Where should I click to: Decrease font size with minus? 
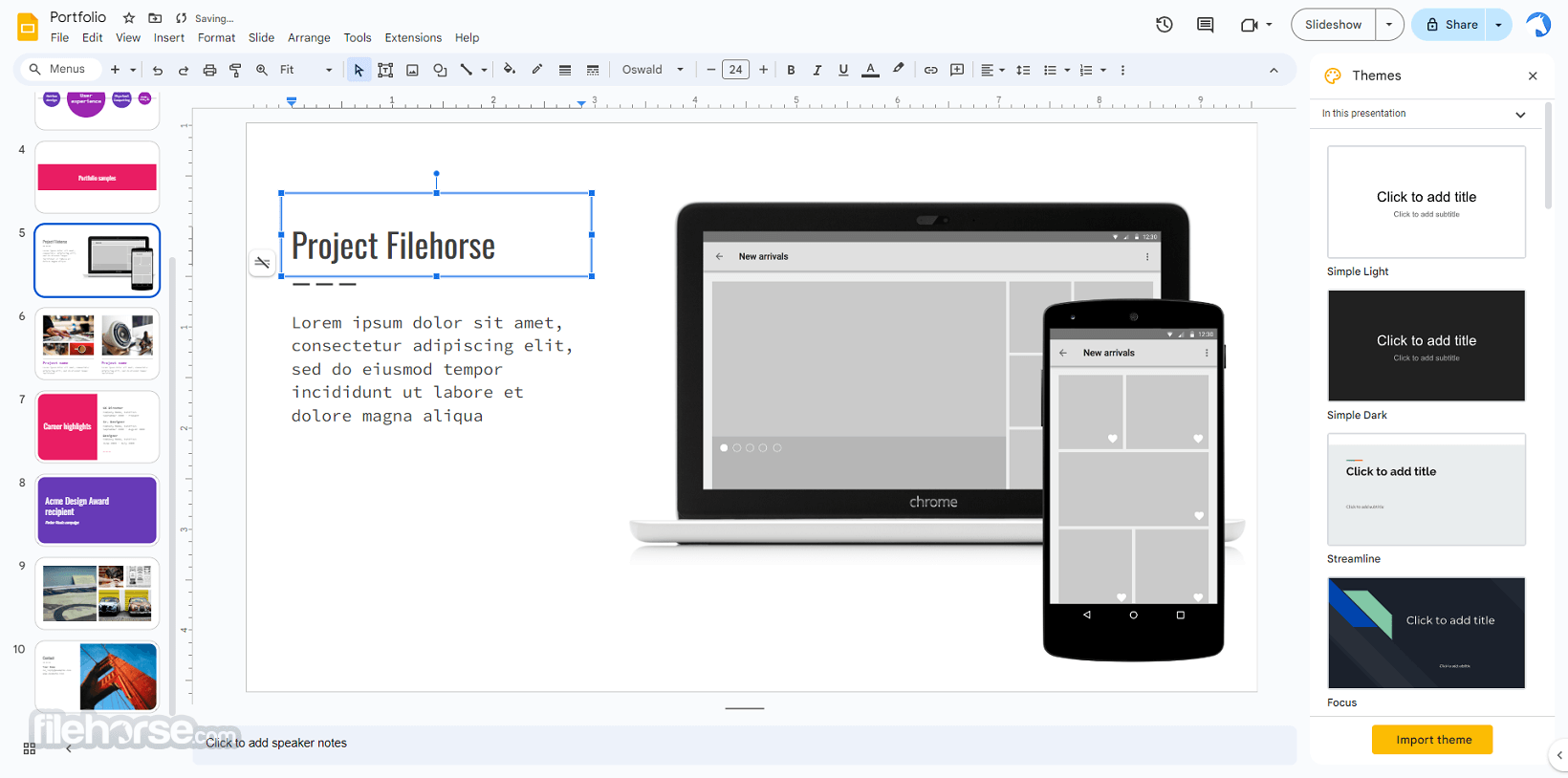coord(710,70)
